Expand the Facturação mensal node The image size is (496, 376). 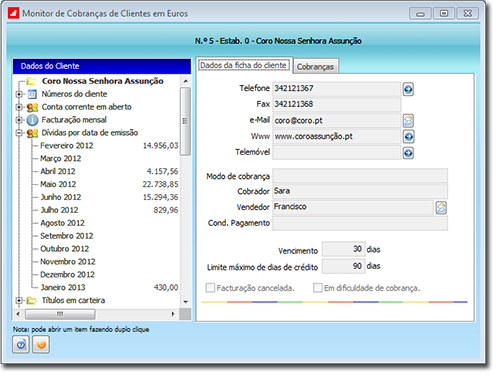(x=19, y=120)
